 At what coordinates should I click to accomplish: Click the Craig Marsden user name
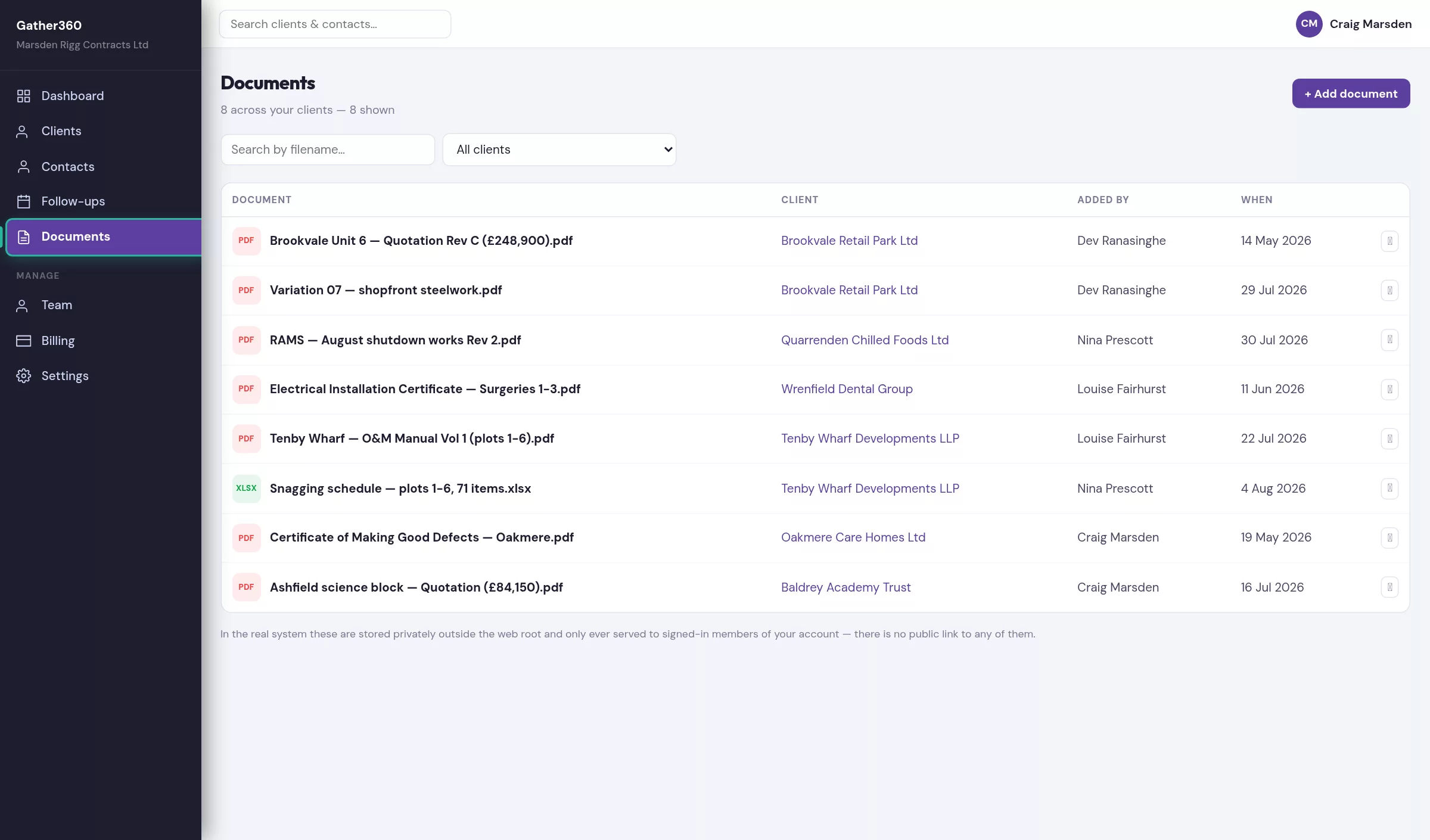click(x=1370, y=24)
